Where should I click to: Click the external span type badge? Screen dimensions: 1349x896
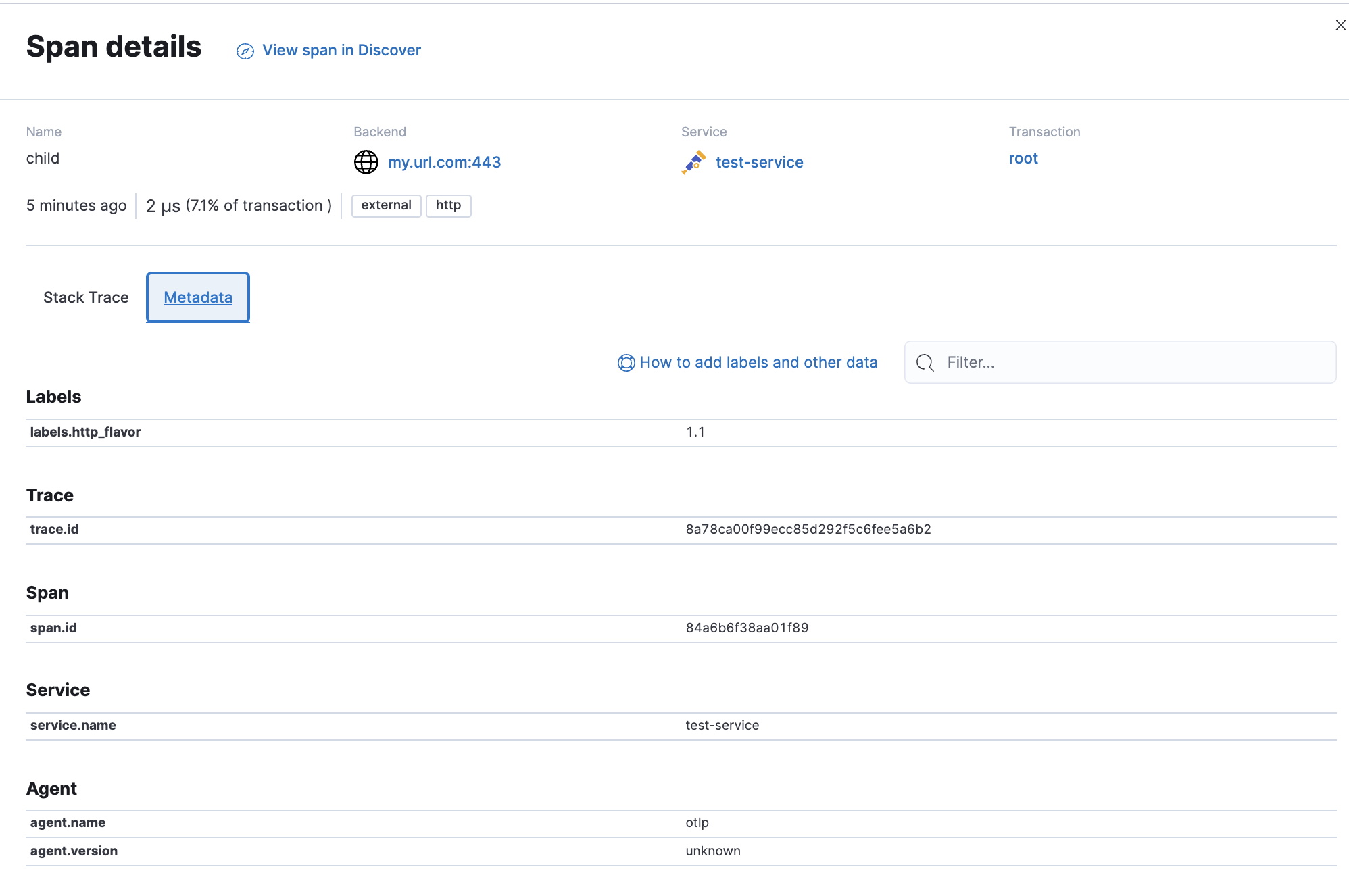[x=386, y=205]
